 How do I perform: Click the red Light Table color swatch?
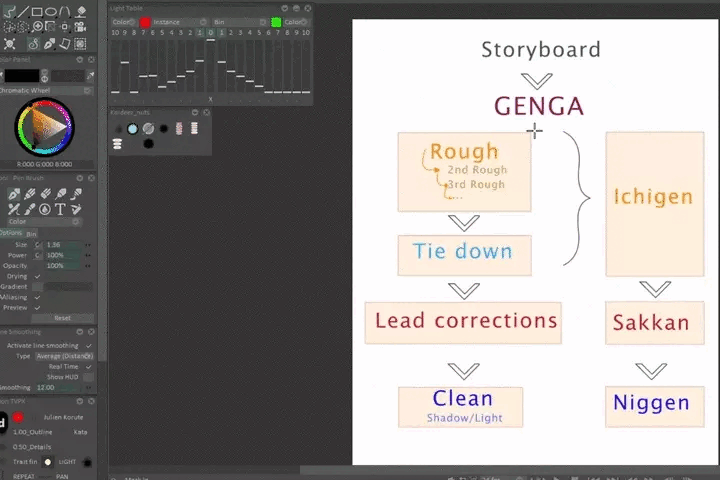[x=145, y=21]
